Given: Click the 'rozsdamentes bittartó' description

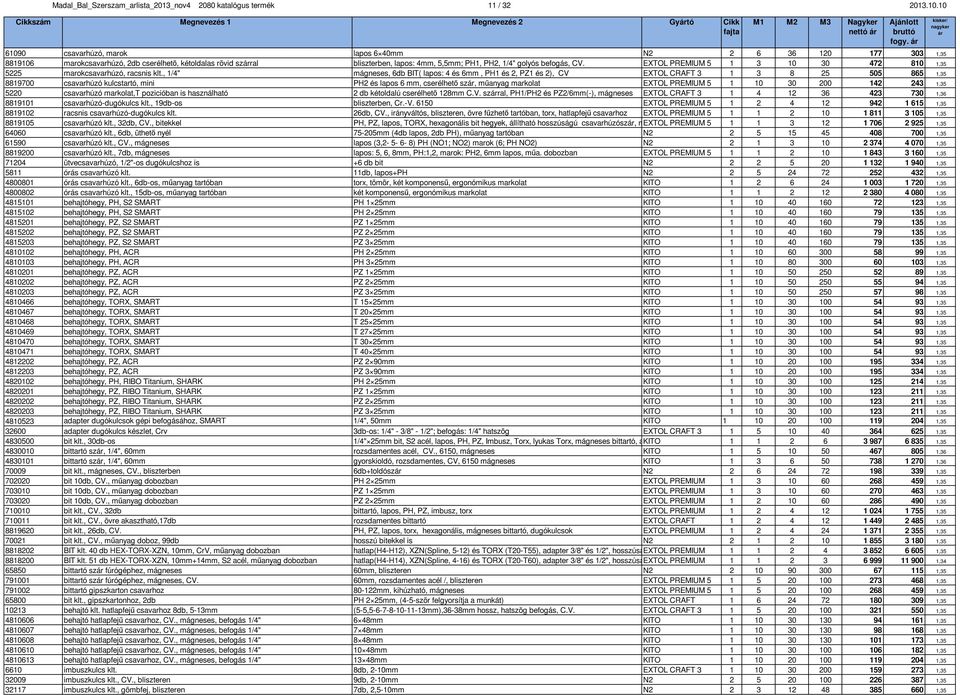Looking at the screenshot, I should [x=390, y=520].
